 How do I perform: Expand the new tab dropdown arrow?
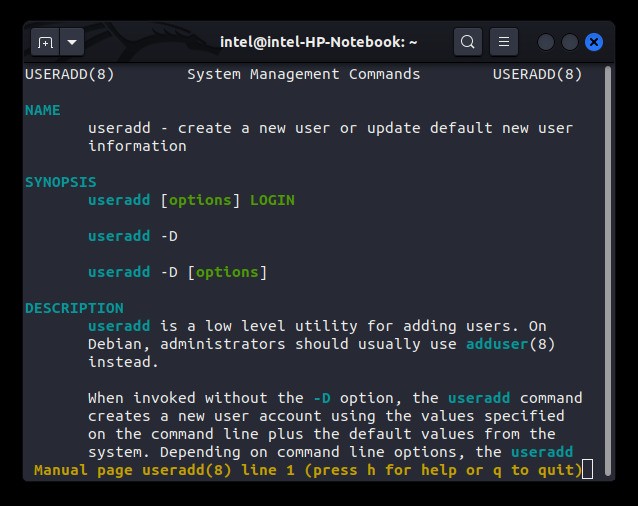[72, 42]
